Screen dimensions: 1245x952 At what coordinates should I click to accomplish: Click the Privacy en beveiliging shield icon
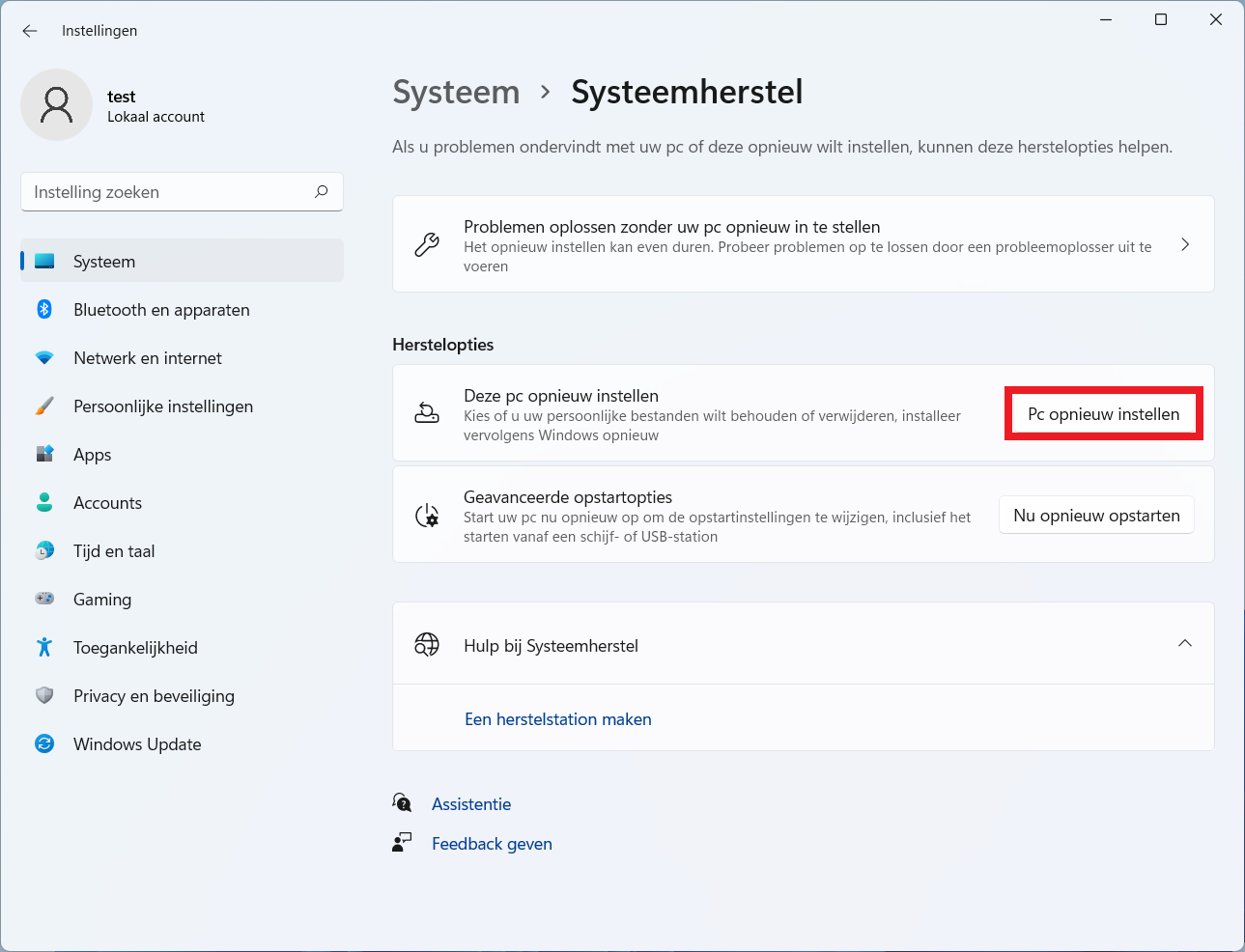(44, 695)
